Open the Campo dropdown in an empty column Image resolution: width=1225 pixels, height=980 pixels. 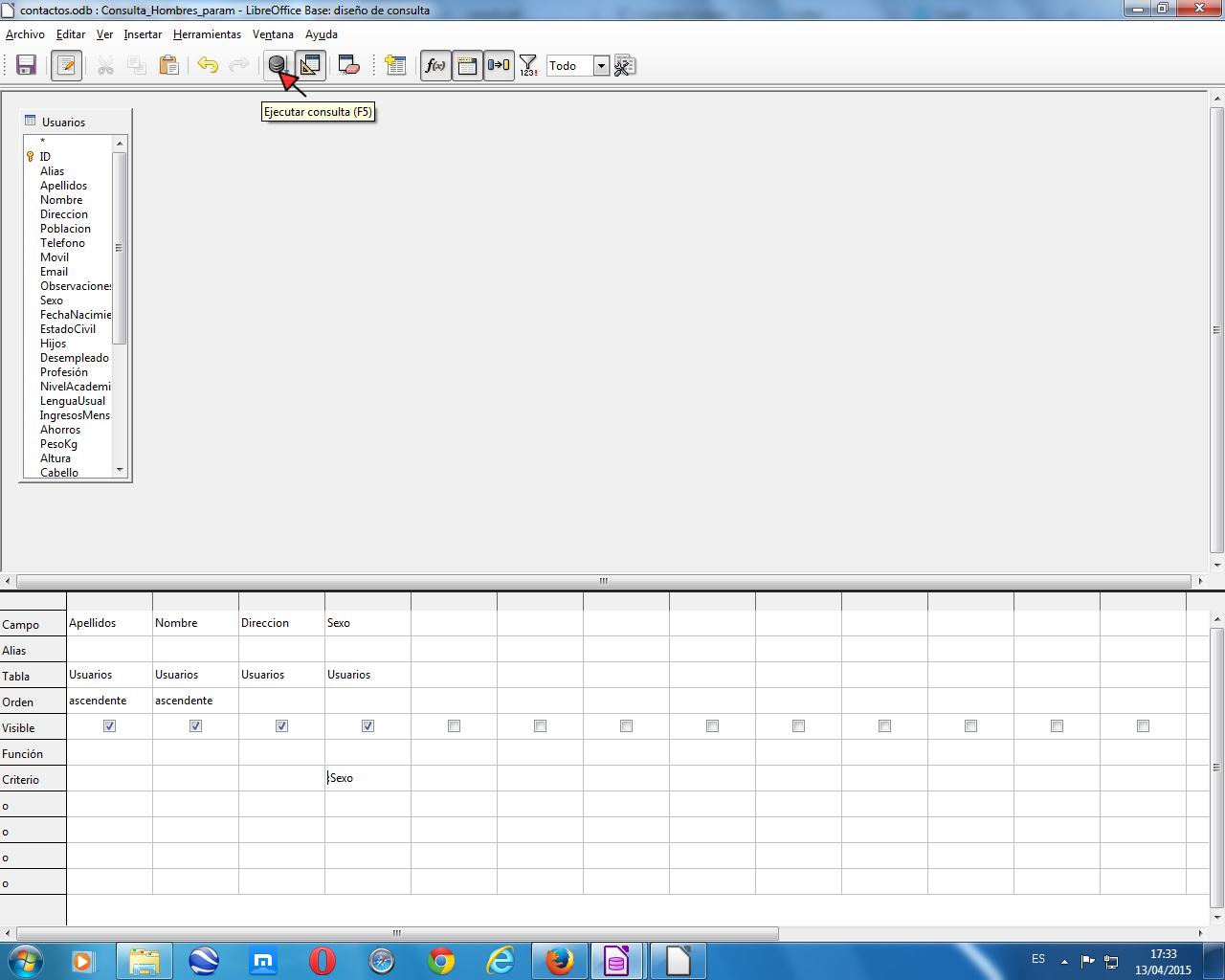click(x=455, y=622)
